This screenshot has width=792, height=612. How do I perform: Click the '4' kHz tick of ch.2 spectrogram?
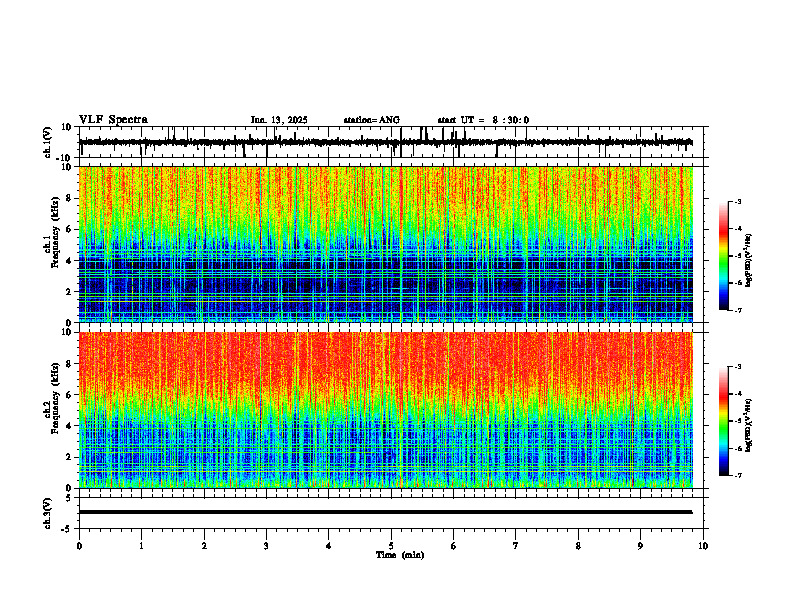[x=69, y=426]
